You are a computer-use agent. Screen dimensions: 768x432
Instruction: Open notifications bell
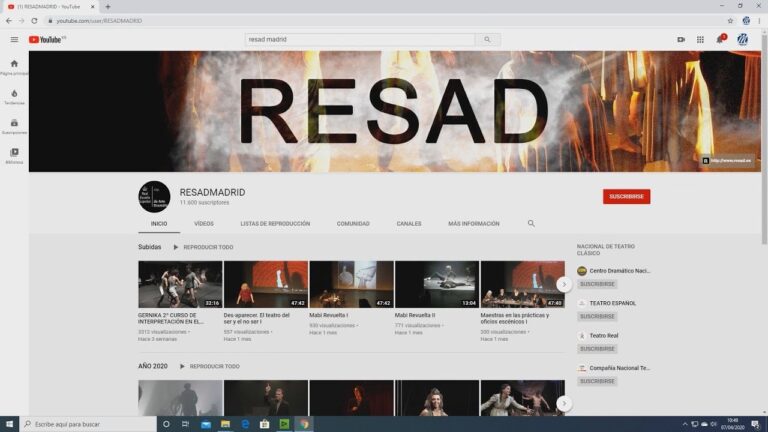point(720,40)
